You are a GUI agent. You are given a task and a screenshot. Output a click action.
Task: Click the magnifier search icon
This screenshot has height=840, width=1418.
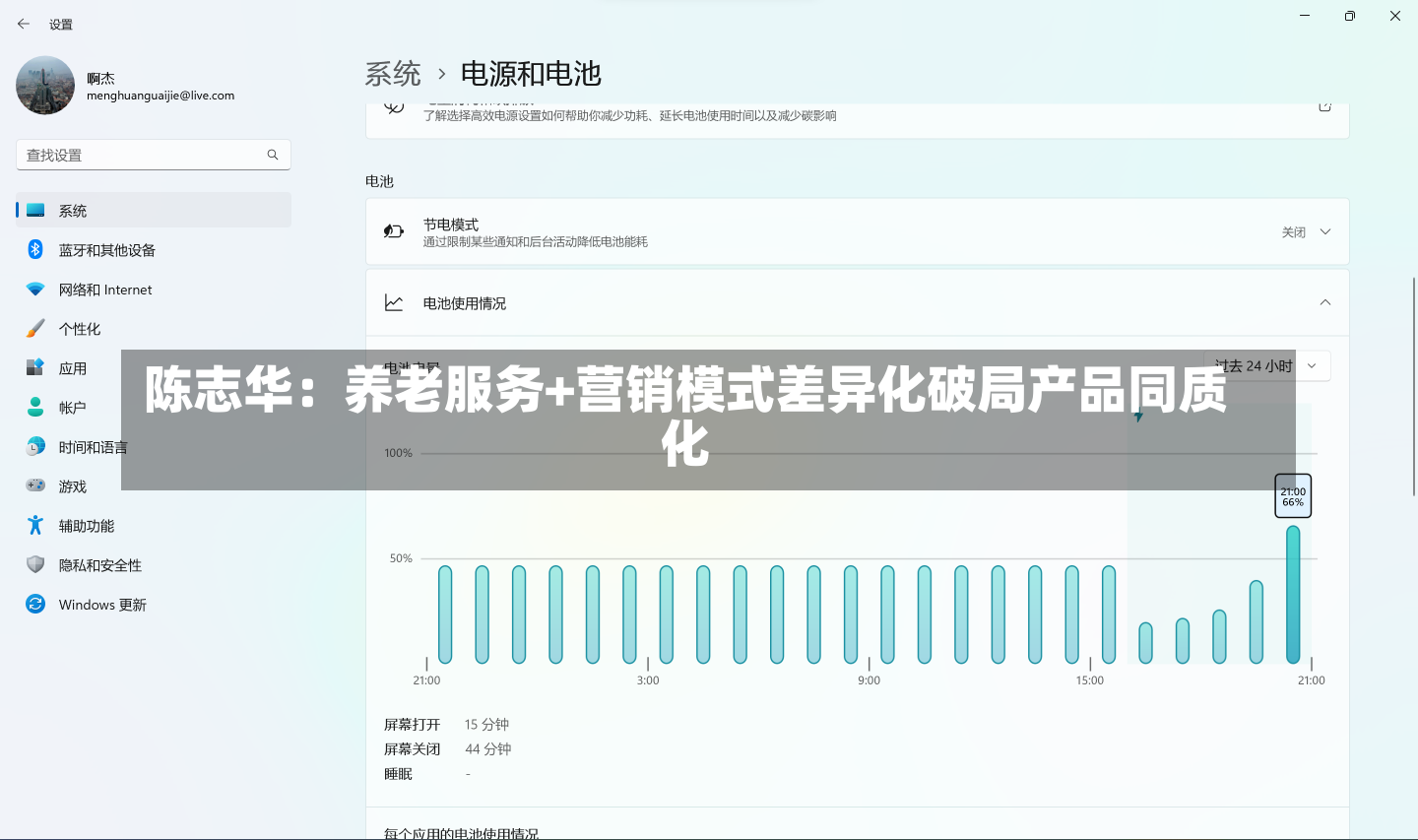pos(273,155)
